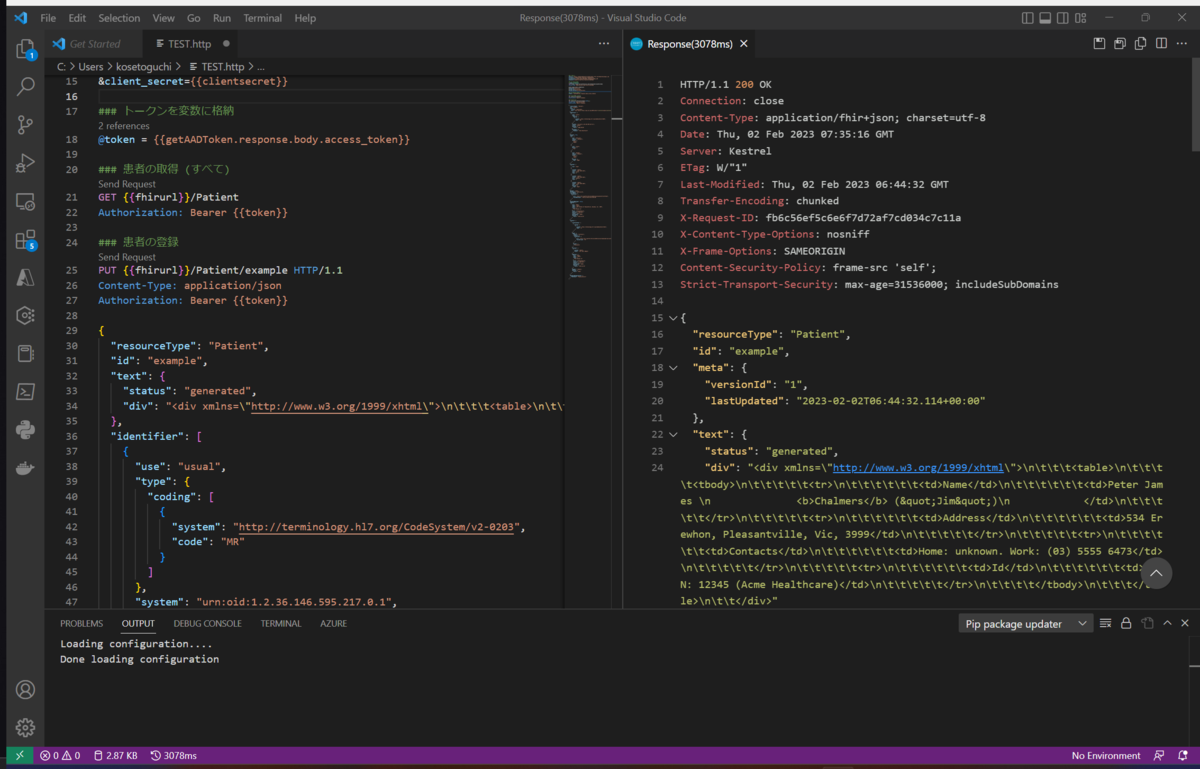Open the notebook-like icon in activity bar
The height and width of the screenshot is (769, 1200).
click(x=26, y=354)
